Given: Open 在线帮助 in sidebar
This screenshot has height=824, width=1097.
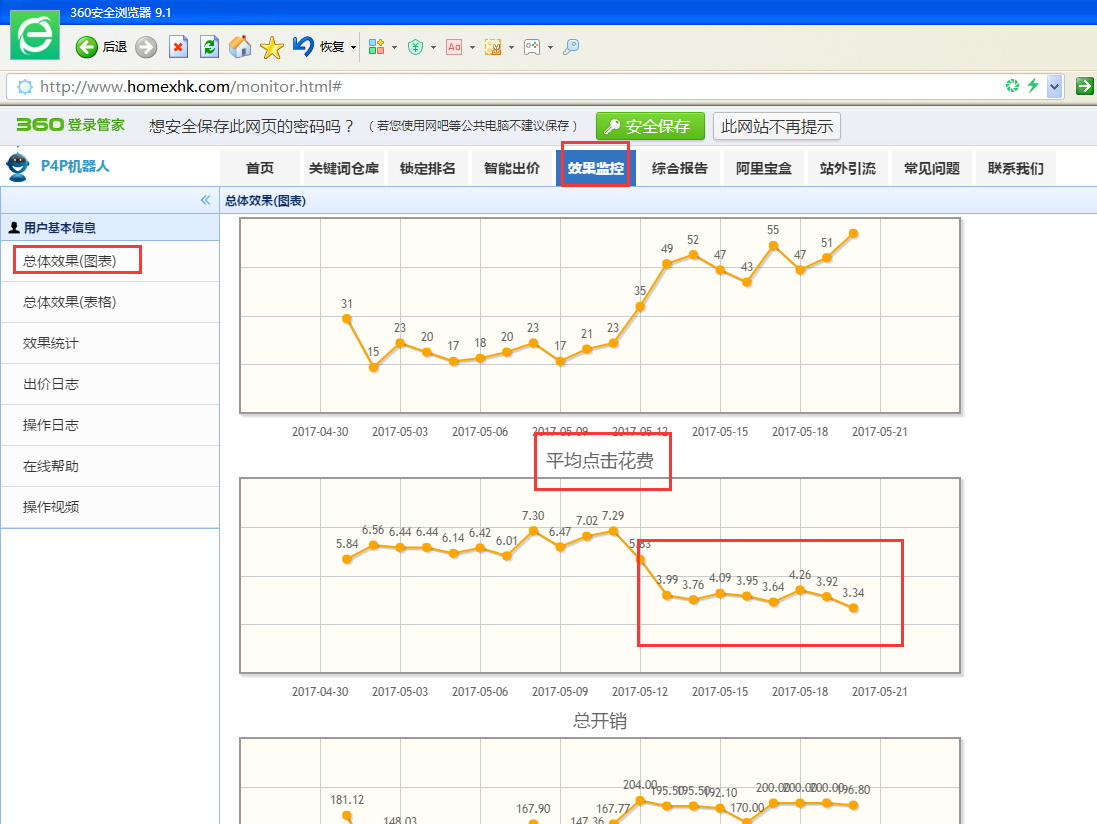Looking at the screenshot, I should 110,466.
